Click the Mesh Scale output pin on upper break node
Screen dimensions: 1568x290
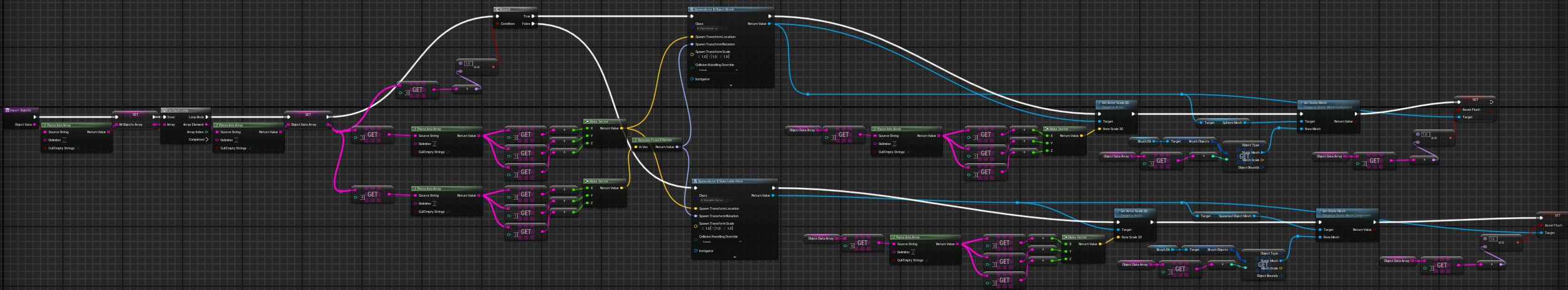click(1262, 160)
